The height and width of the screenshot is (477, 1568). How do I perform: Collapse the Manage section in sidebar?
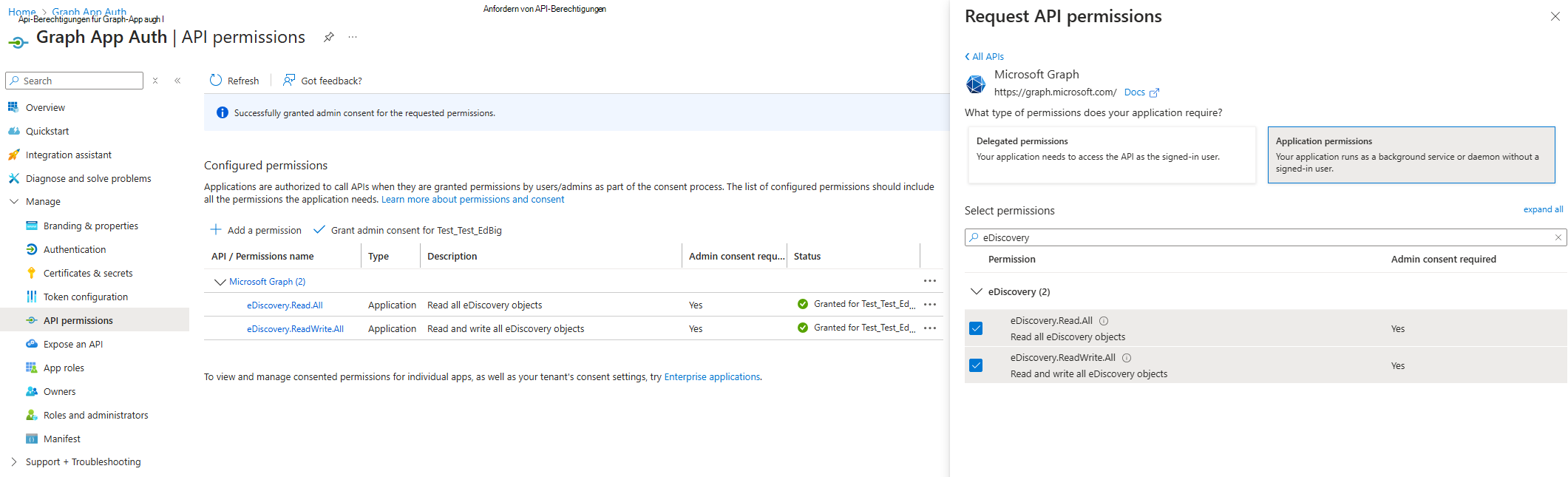pos(14,201)
